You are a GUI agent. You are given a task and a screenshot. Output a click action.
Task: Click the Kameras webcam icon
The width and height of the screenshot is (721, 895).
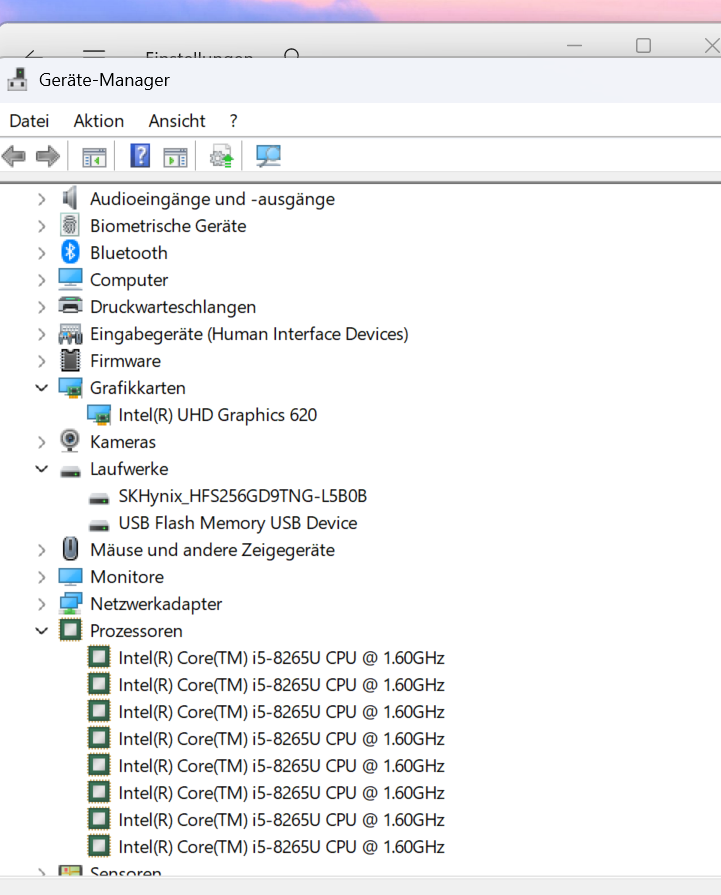[x=70, y=441]
